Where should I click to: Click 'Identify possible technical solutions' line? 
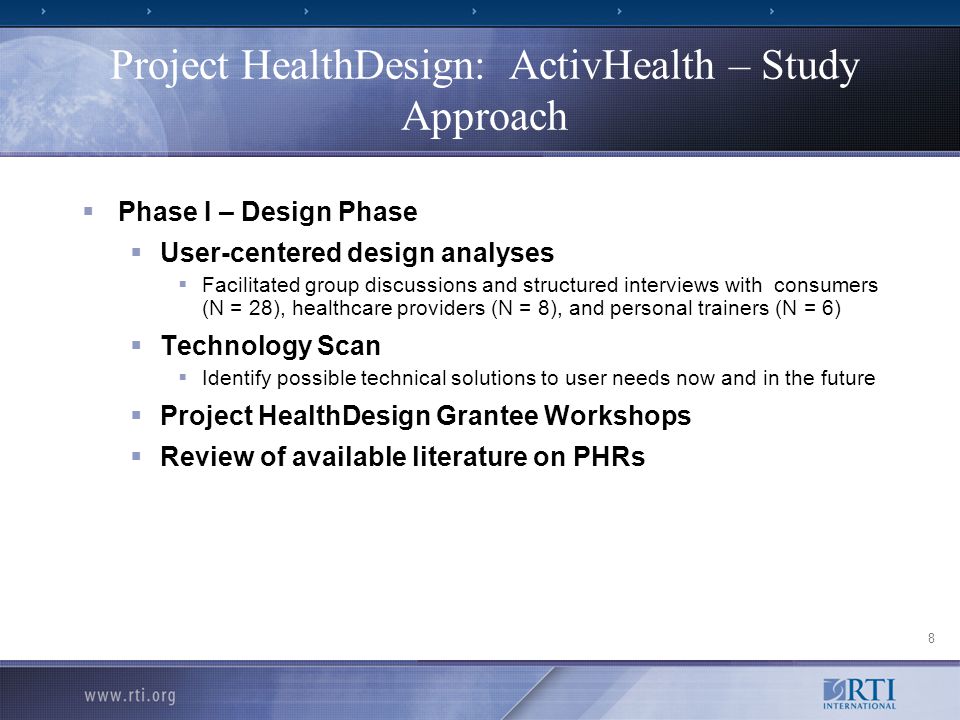[x=538, y=378]
